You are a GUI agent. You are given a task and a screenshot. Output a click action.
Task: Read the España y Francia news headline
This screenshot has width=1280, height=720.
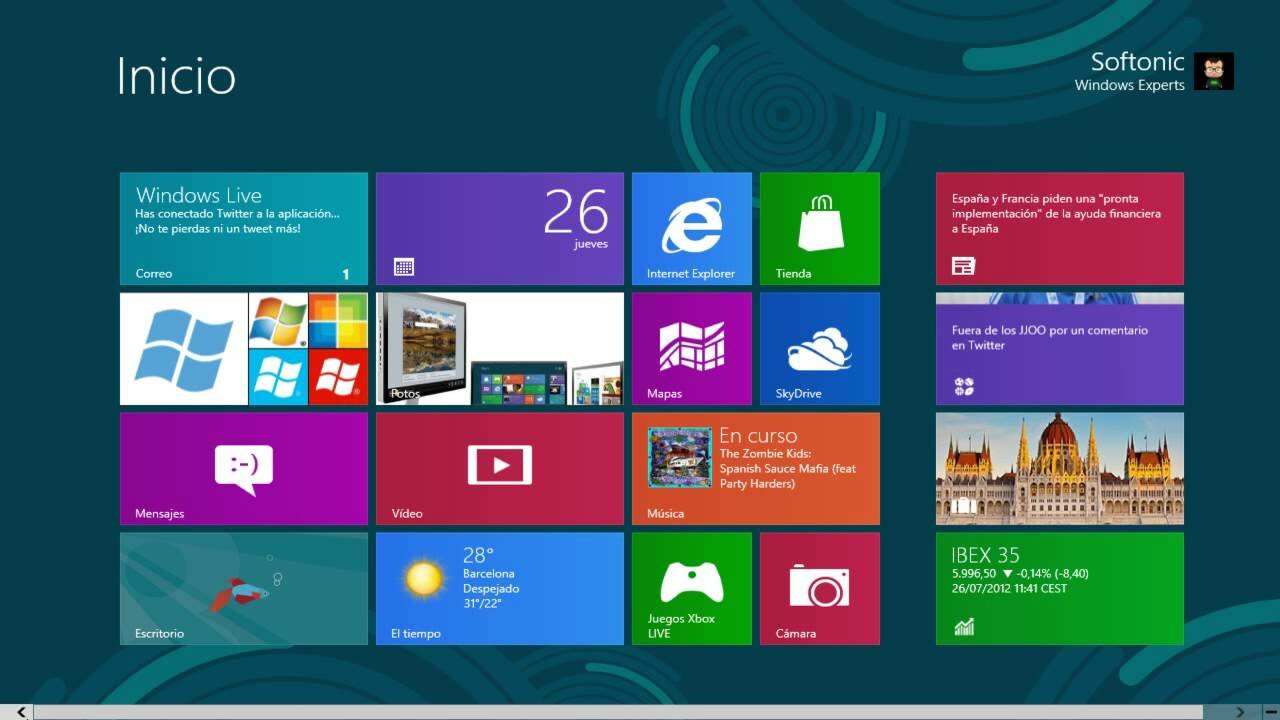1059,228
